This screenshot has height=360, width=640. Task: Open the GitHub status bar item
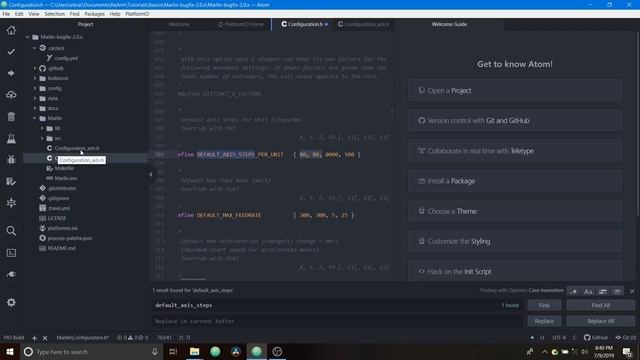tap(596, 338)
